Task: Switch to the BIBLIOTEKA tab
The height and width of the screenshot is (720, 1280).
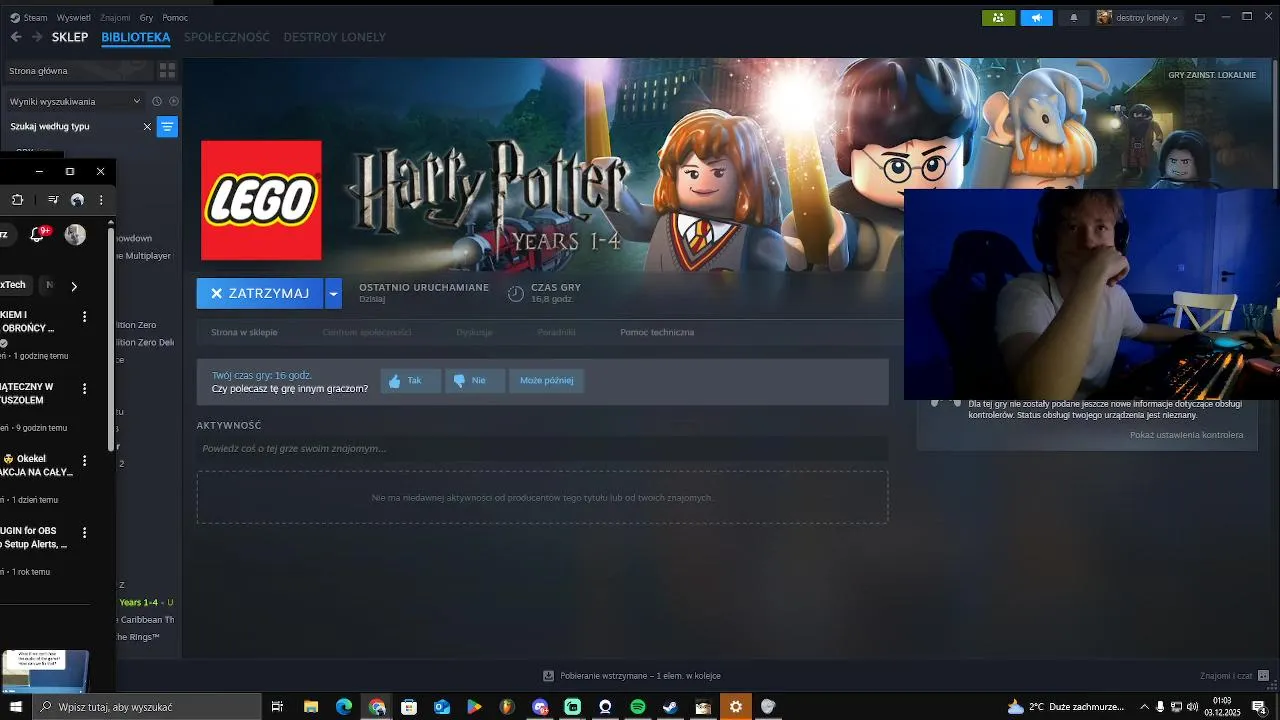Action: (136, 37)
